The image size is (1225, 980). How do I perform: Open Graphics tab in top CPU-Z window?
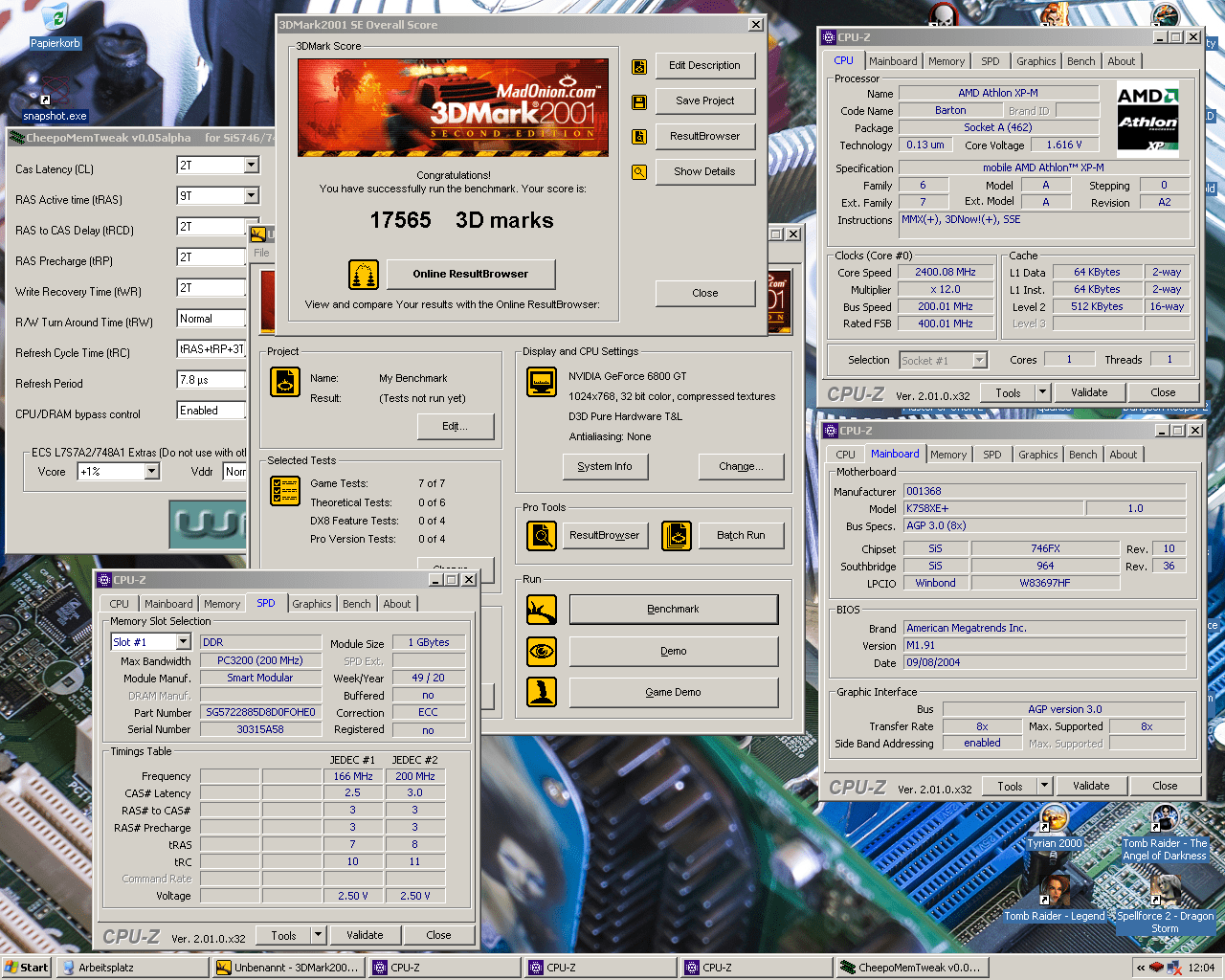(1036, 61)
